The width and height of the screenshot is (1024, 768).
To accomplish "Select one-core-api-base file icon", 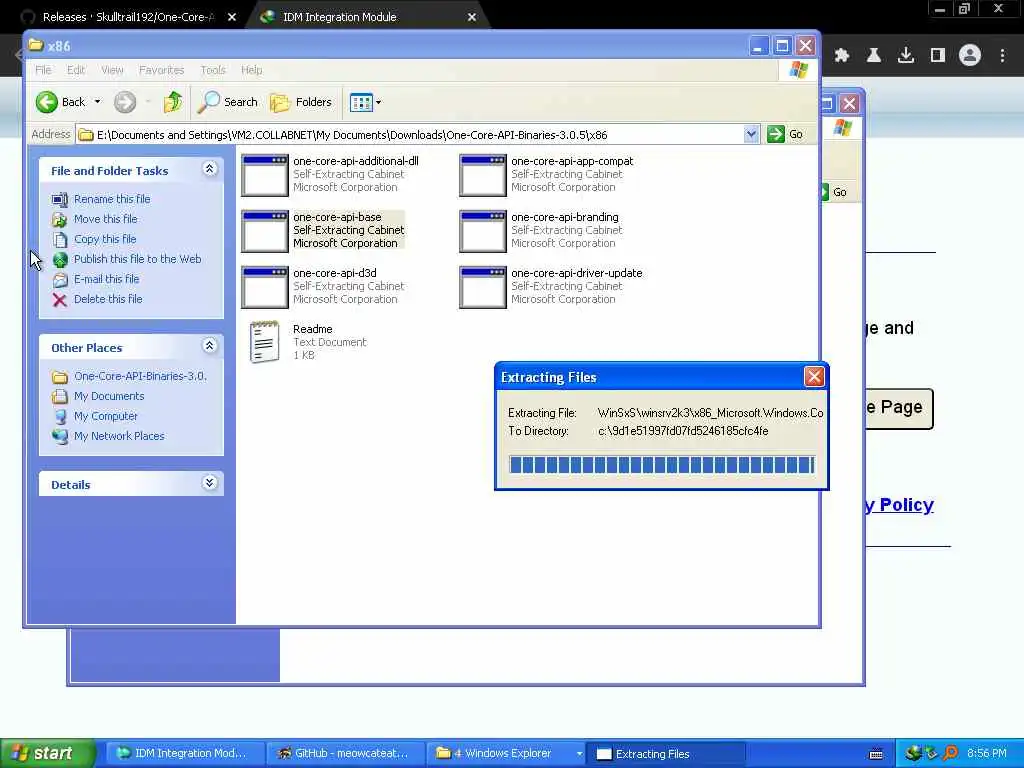I will click(x=264, y=231).
